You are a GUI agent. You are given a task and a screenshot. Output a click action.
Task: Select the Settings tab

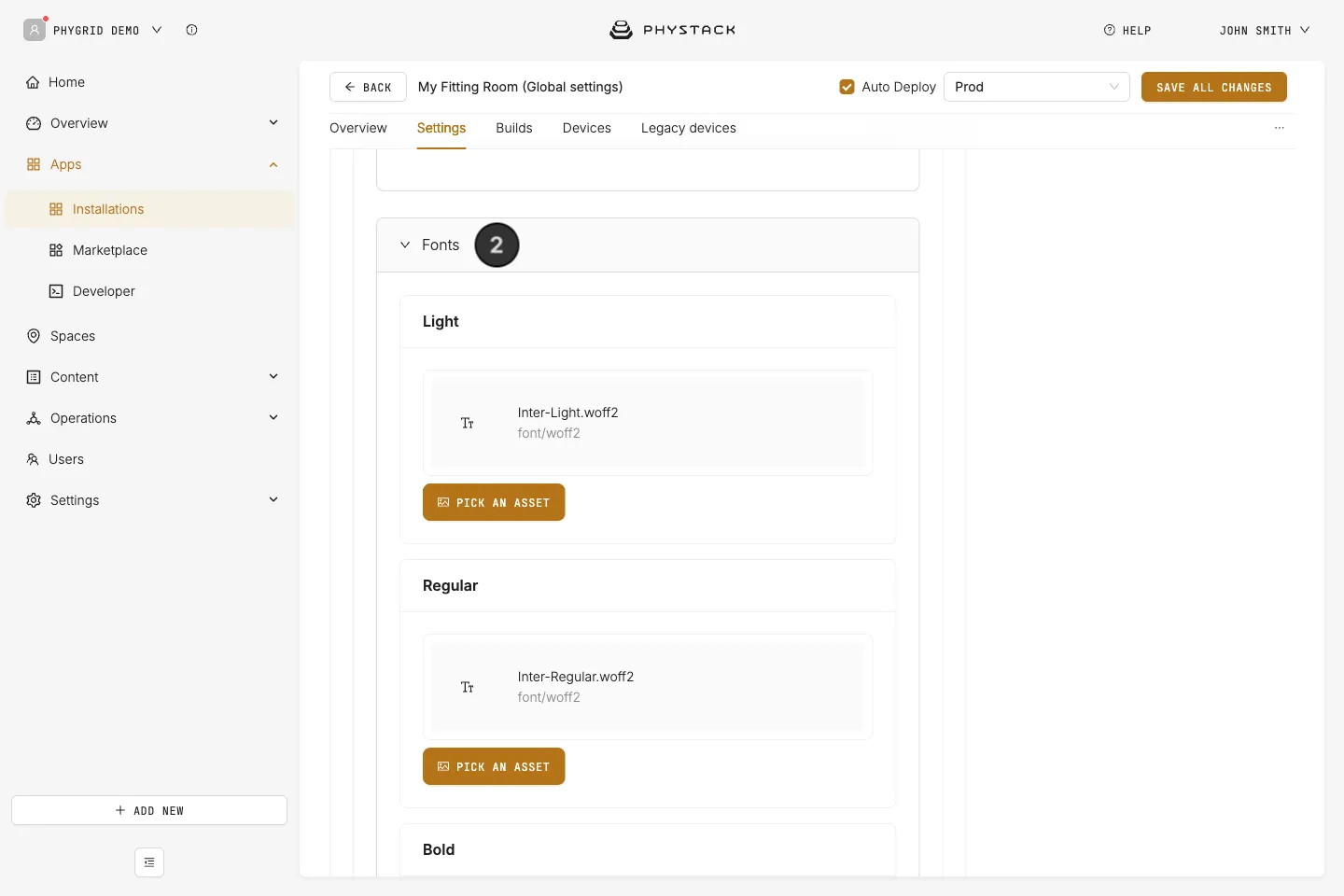coord(441,128)
